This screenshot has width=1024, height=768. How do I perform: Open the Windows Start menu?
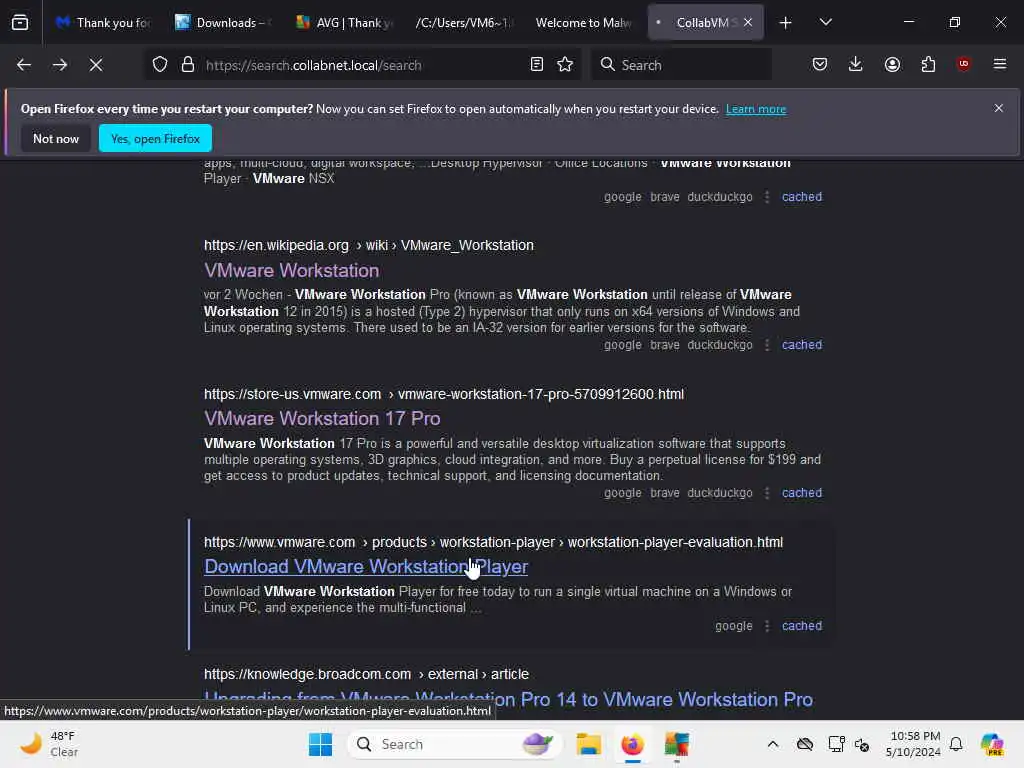tap(320, 744)
